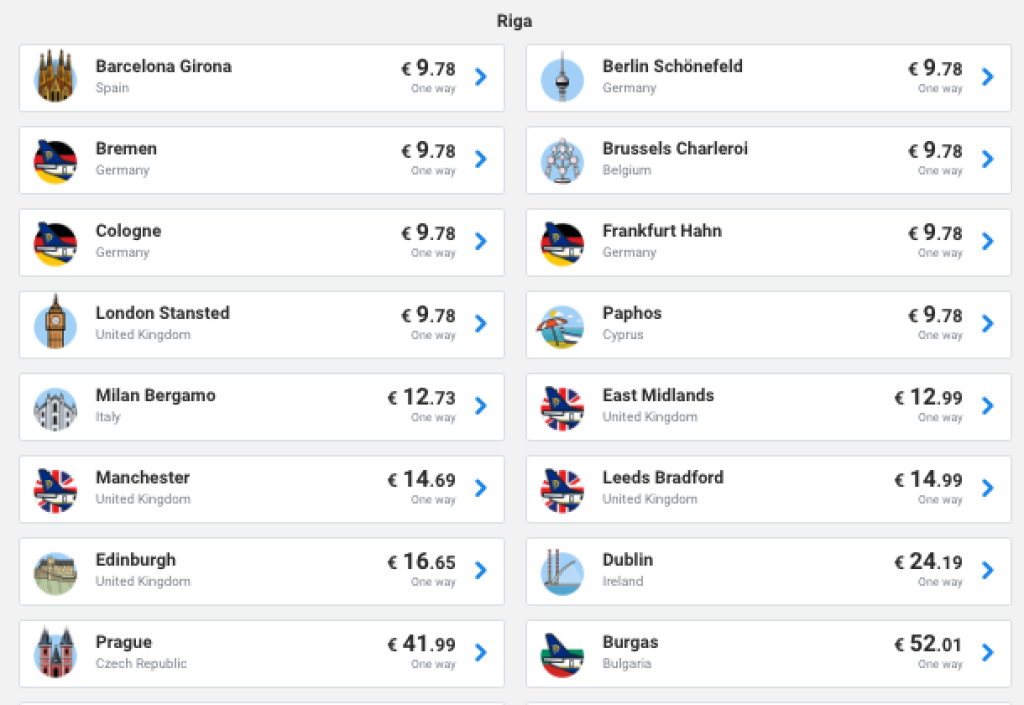Open Bremen flight using its arrow
The width and height of the screenshot is (1024, 705).
click(481, 159)
